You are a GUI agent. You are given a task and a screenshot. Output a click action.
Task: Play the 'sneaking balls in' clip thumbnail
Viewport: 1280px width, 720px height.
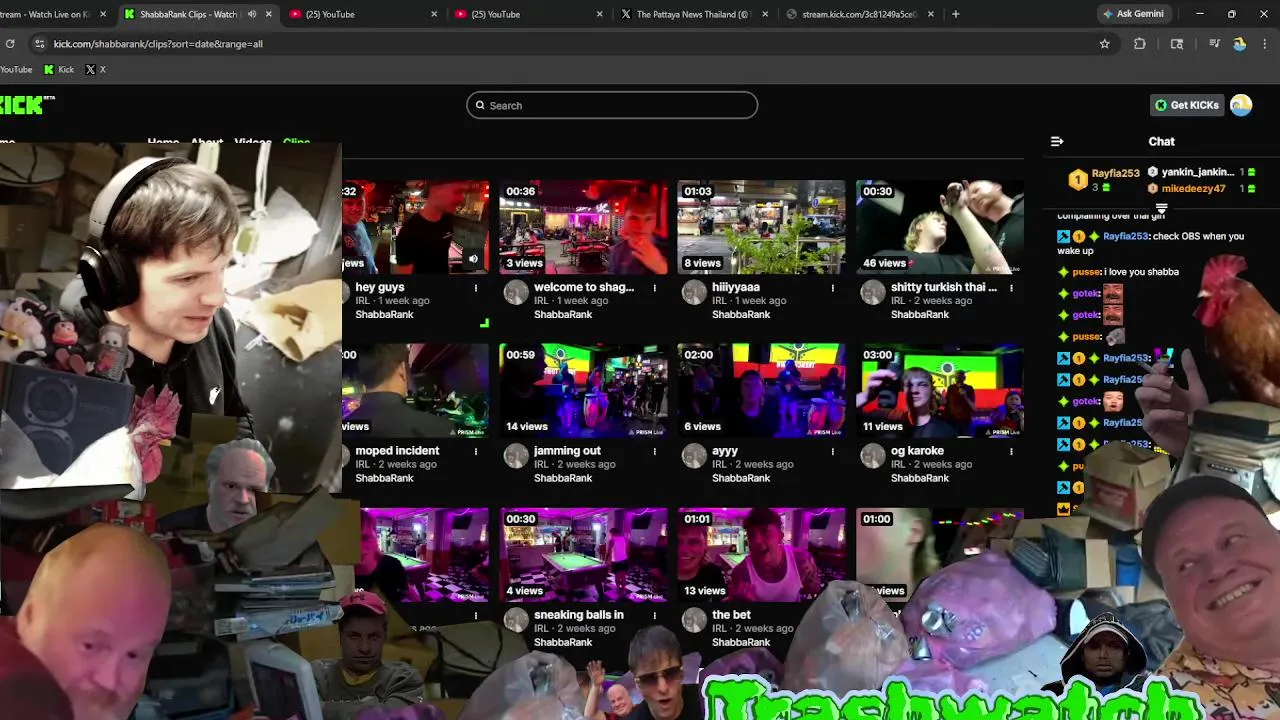583,555
